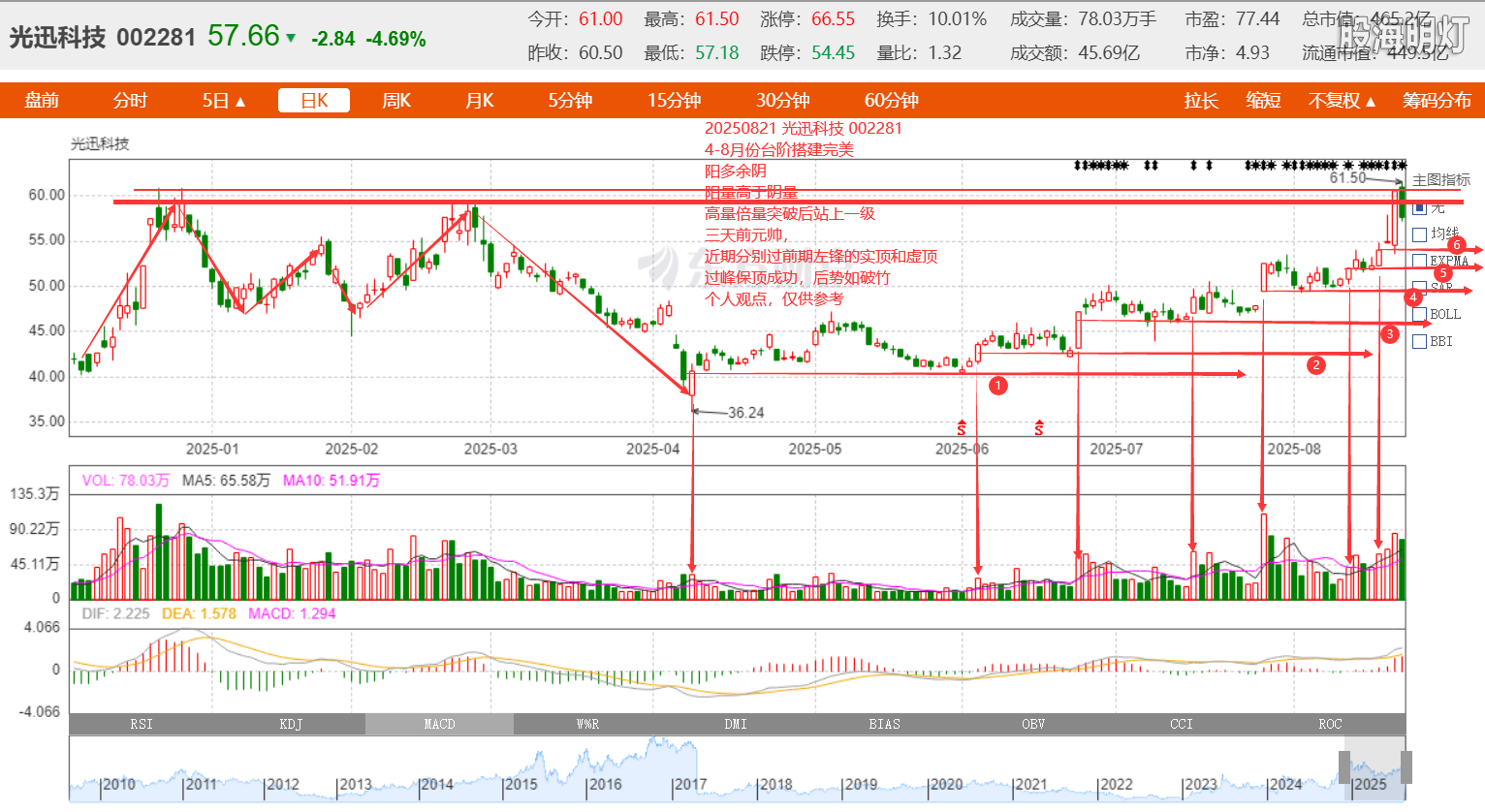This screenshot has height=812, width=1485.
Task: Grab the right handle of timeline range selector
Action: point(1406,767)
